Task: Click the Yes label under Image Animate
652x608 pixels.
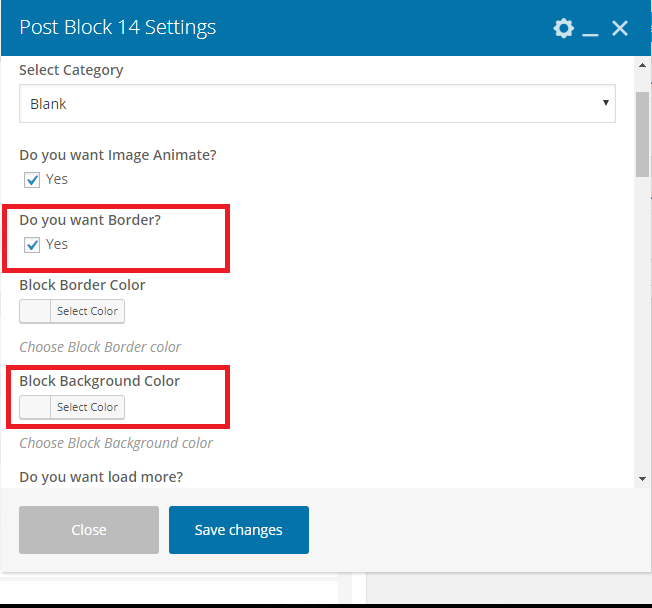Action: [57, 180]
